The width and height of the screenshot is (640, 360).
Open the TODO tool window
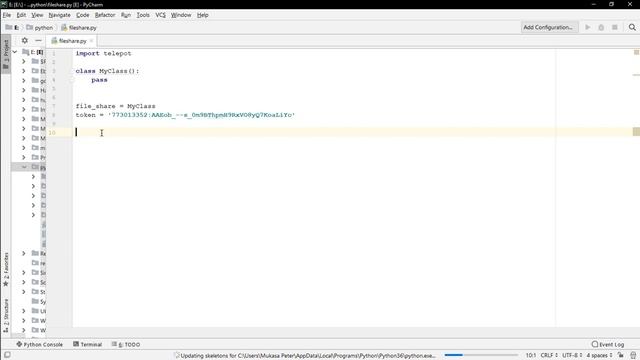click(x=126, y=344)
